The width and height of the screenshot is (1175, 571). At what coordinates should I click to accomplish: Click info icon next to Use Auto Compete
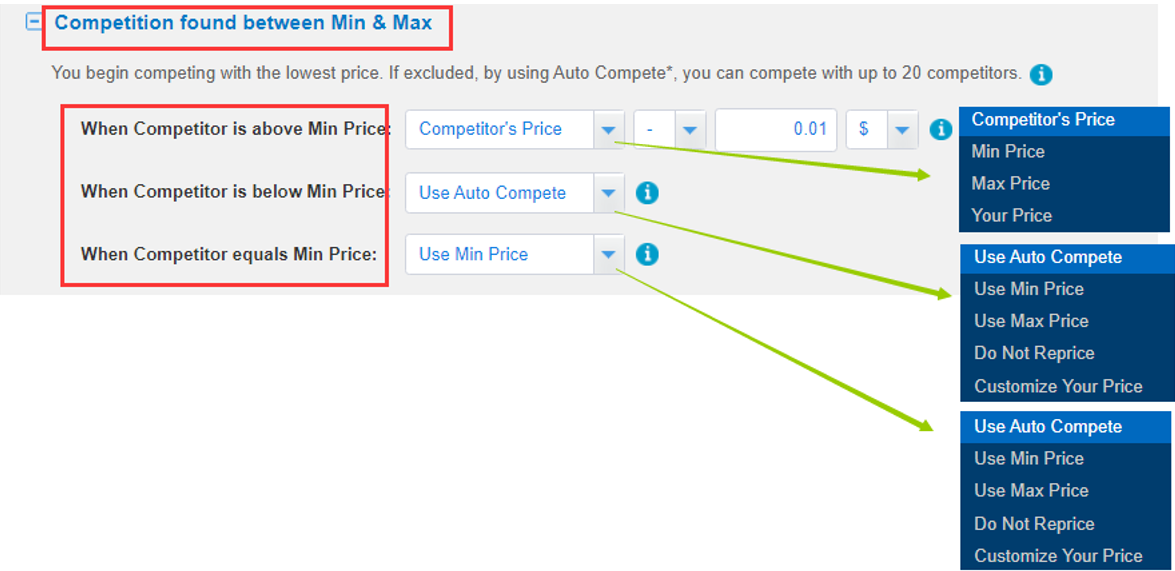647,193
